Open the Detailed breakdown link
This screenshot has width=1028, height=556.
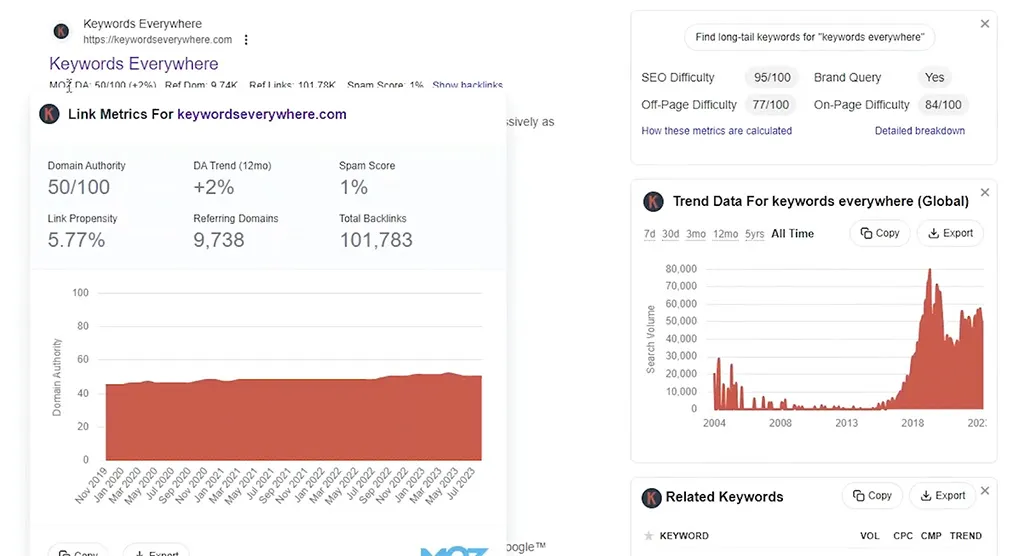point(920,131)
